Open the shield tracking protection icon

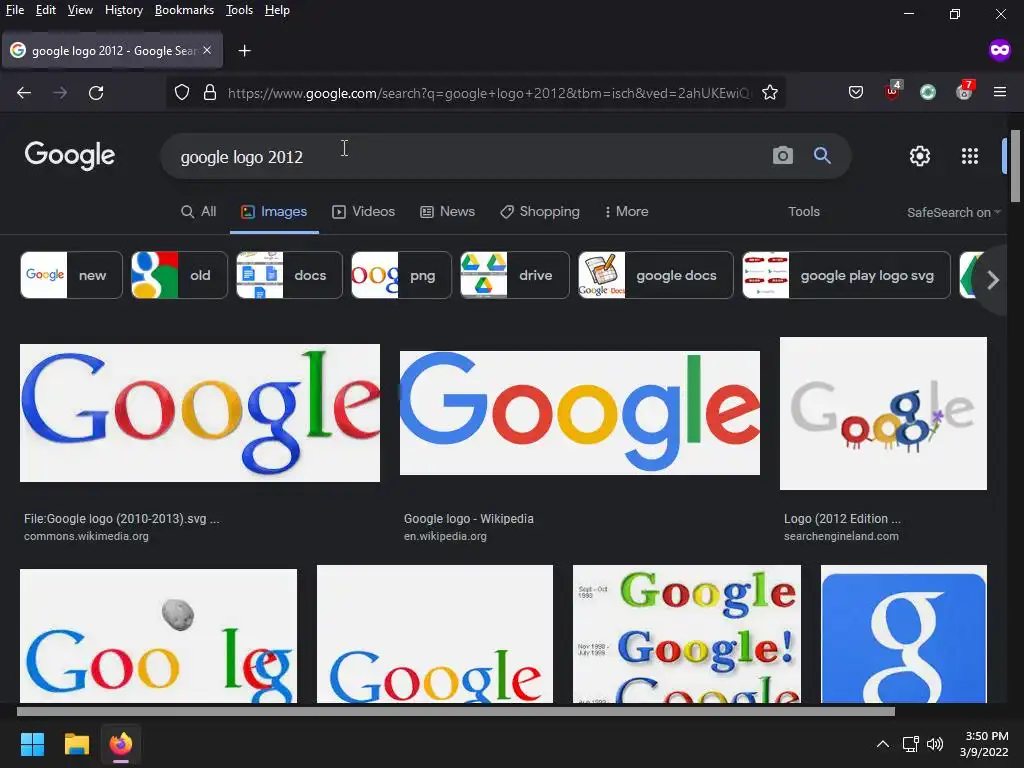(182, 93)
